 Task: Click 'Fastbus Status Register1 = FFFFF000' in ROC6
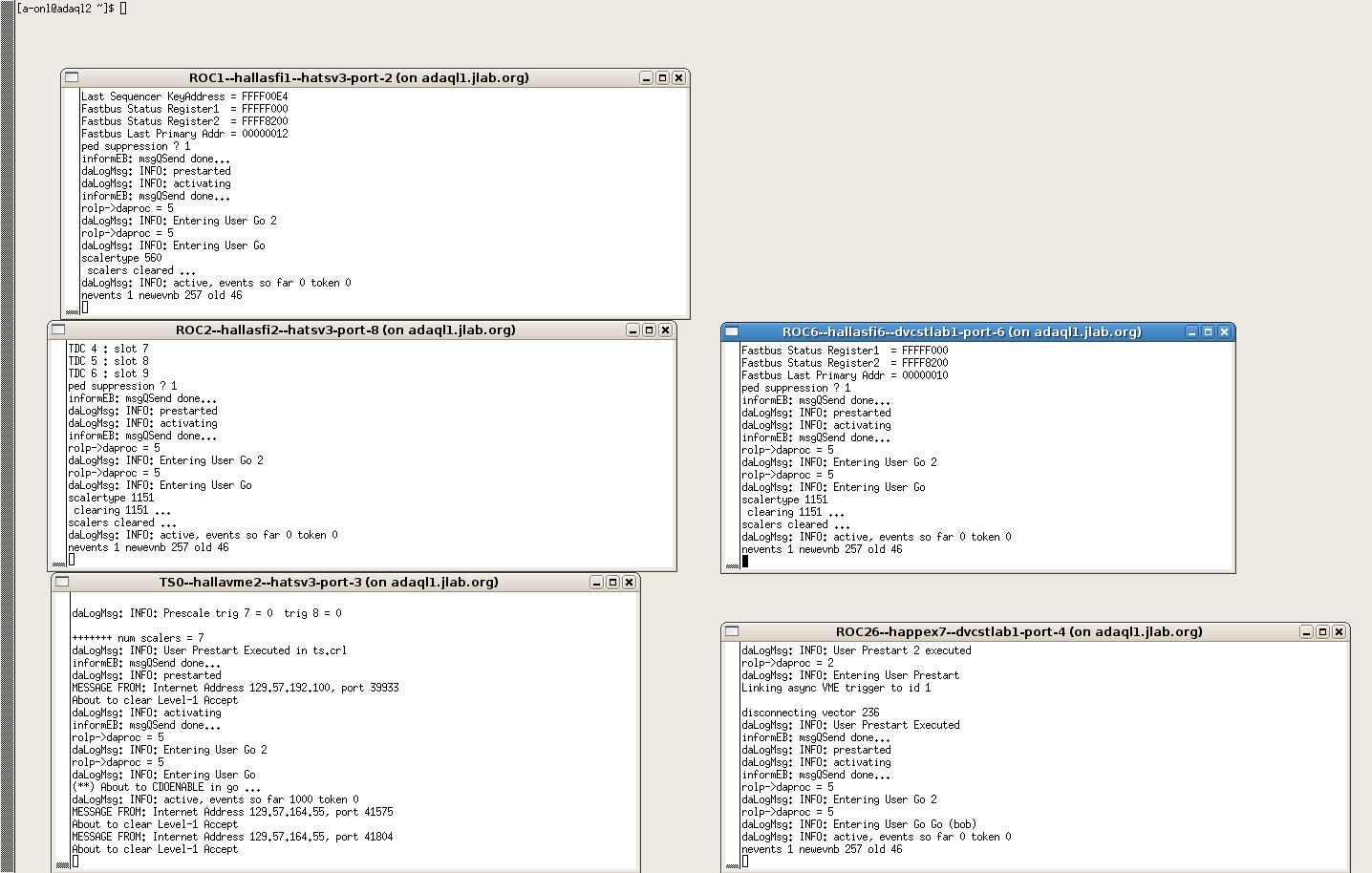(x=845, y=351)
